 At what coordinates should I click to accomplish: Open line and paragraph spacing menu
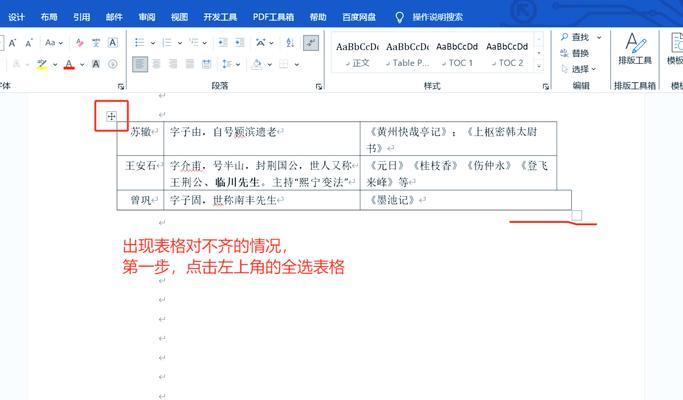pos(231,64)
